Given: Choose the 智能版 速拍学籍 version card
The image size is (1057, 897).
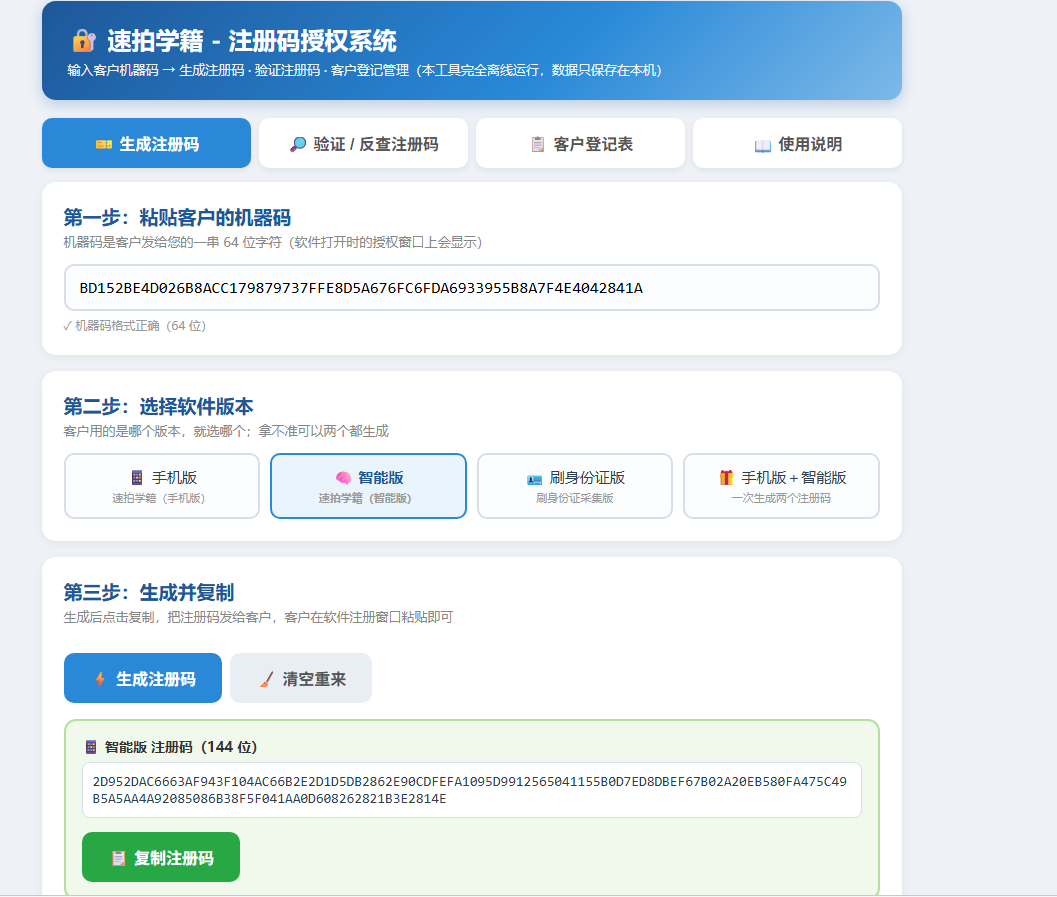Looking at the screenshot, I should tap(368, 486).
